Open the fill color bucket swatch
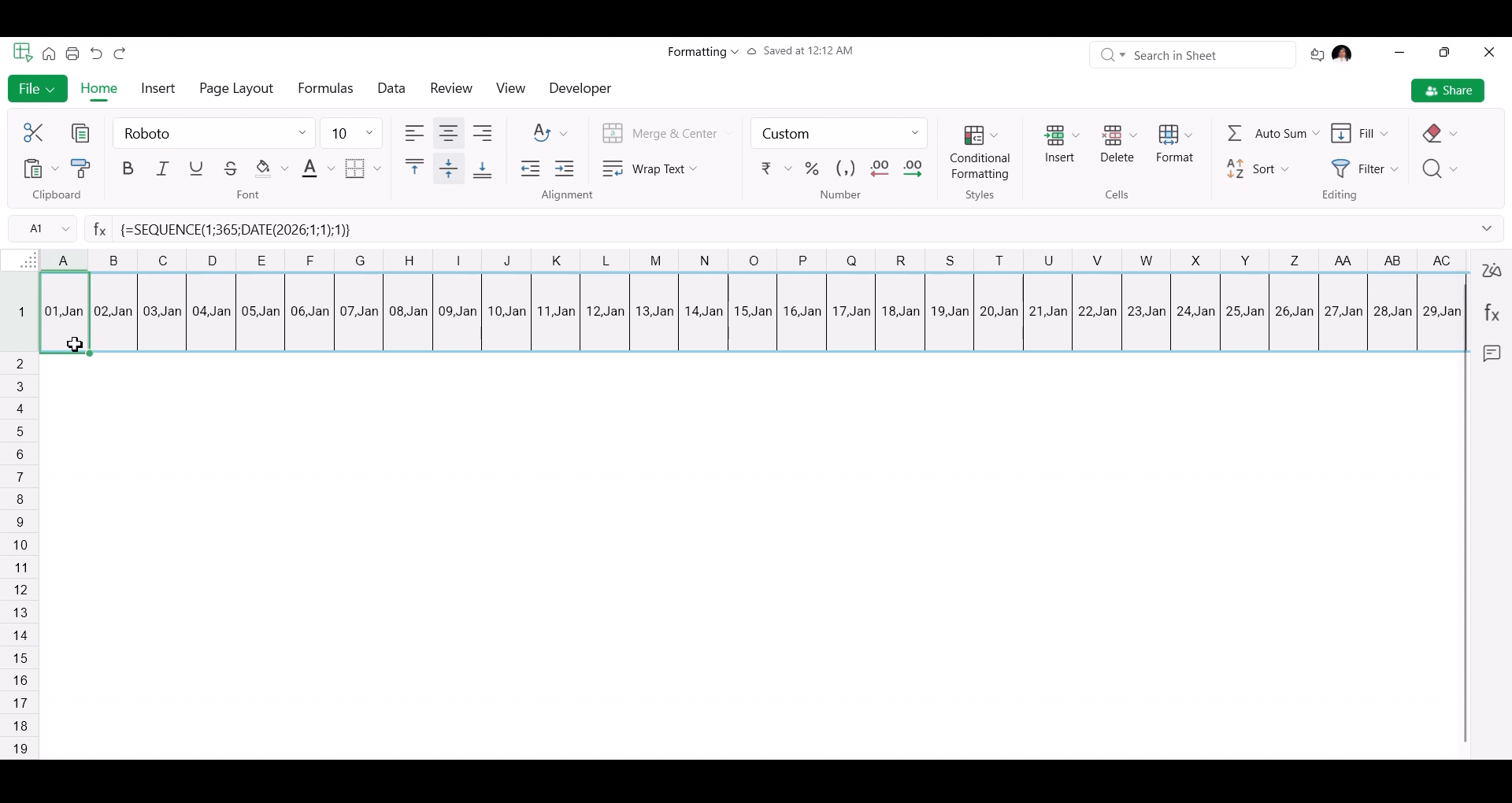Image resolution: width=1512 pixels, height=803 pixels. pos(264,168)
